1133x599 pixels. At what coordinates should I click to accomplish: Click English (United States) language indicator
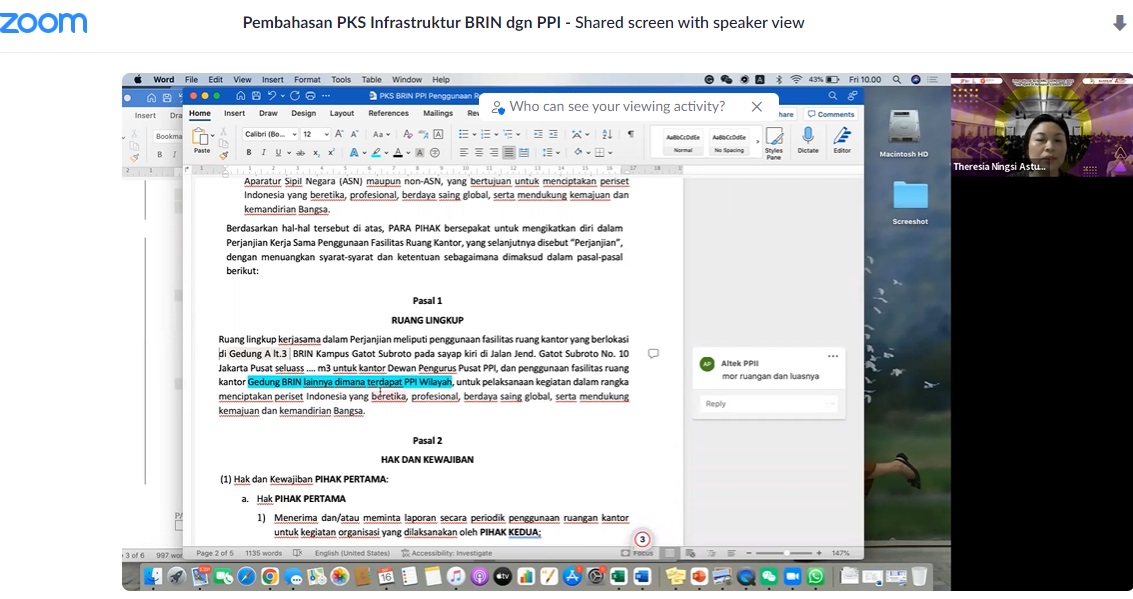(x=352, y=553)
